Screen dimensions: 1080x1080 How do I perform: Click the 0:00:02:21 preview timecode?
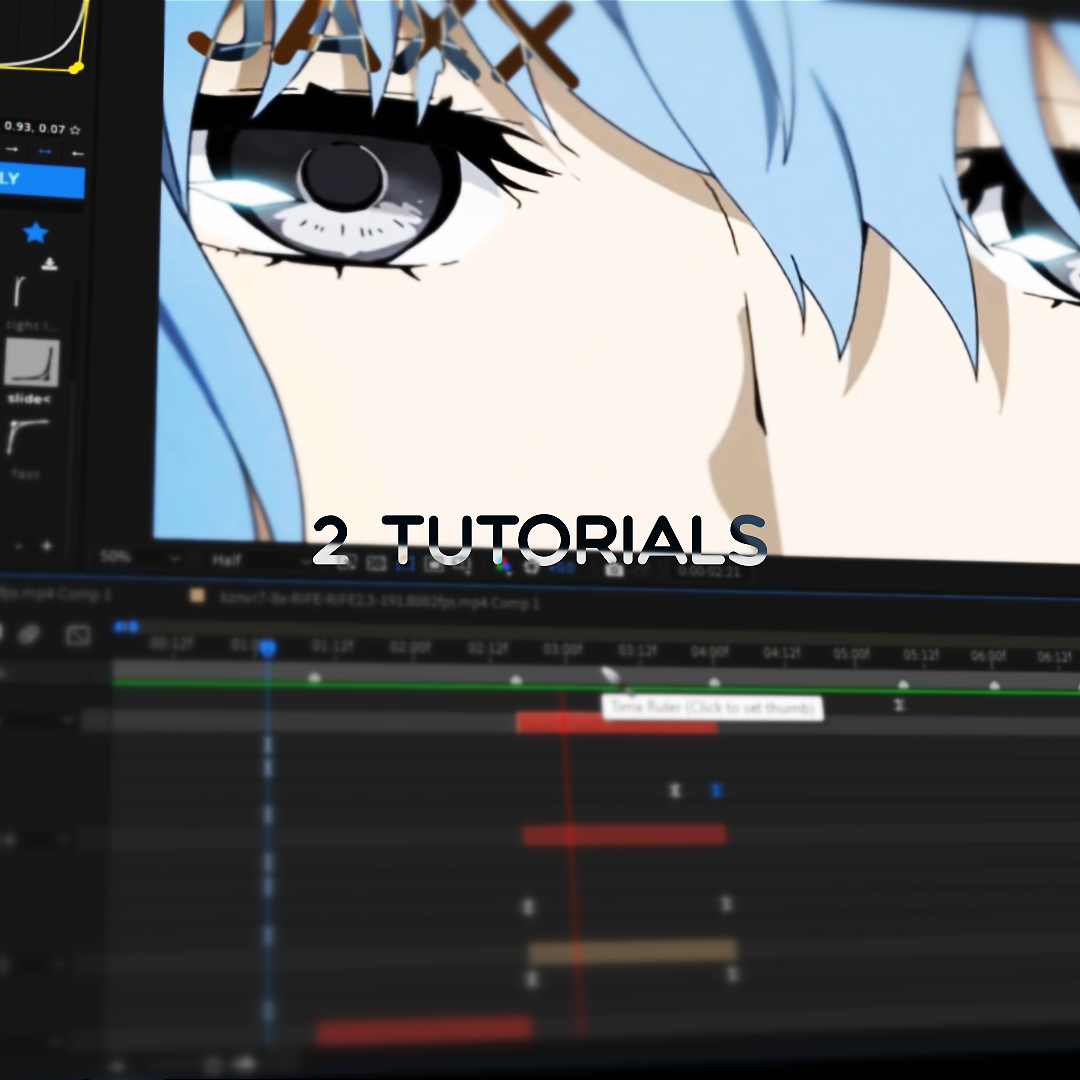click(709, 571)
